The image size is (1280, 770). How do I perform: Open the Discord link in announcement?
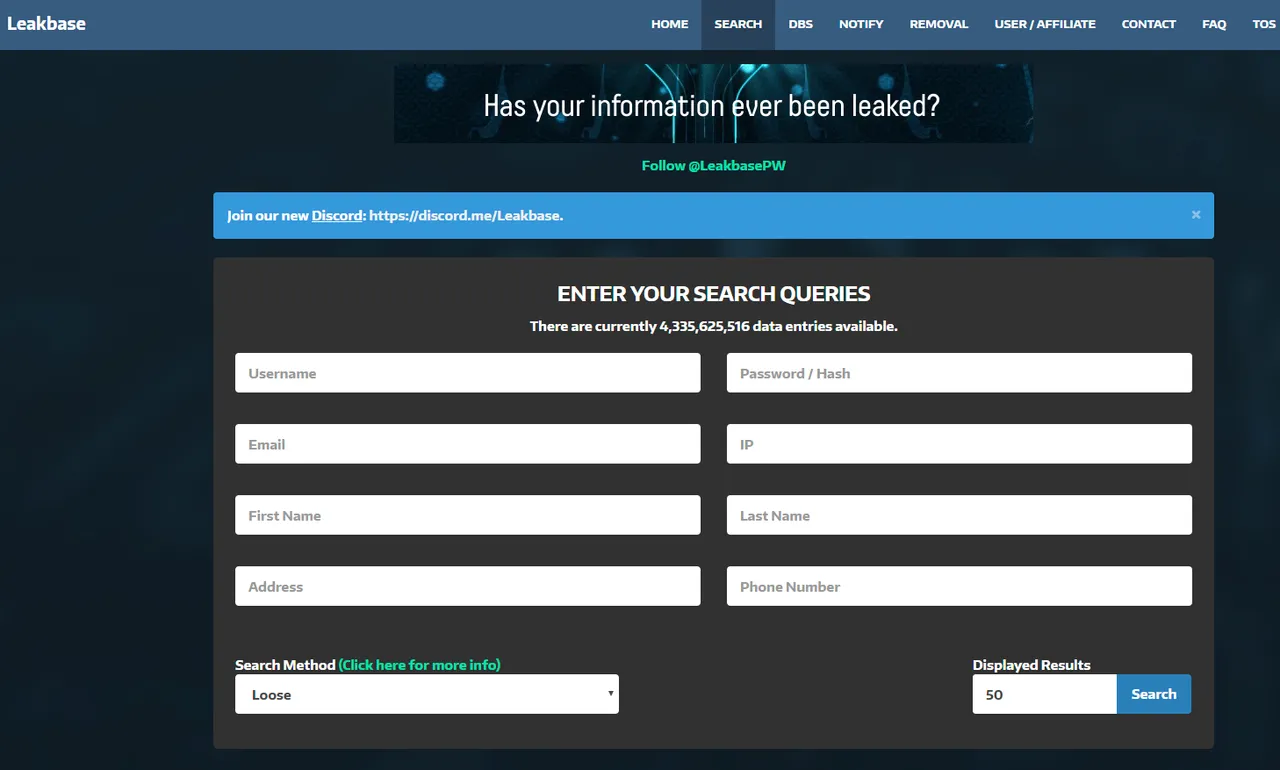point(337,215)
